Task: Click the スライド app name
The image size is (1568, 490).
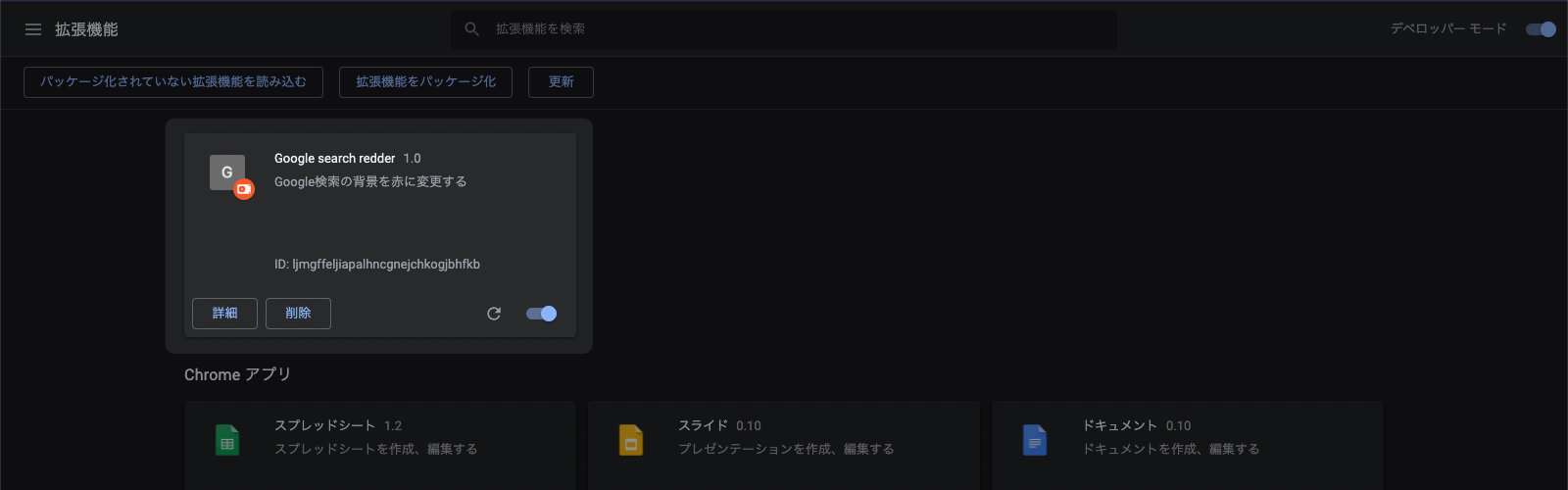Action: (703, 425)
